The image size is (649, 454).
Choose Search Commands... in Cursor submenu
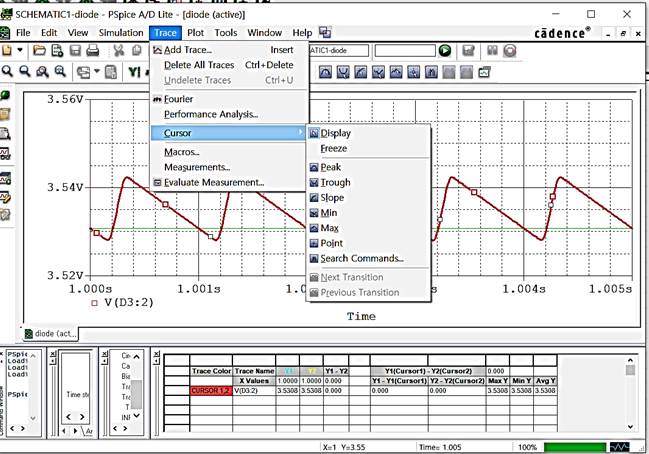[368, 259]
